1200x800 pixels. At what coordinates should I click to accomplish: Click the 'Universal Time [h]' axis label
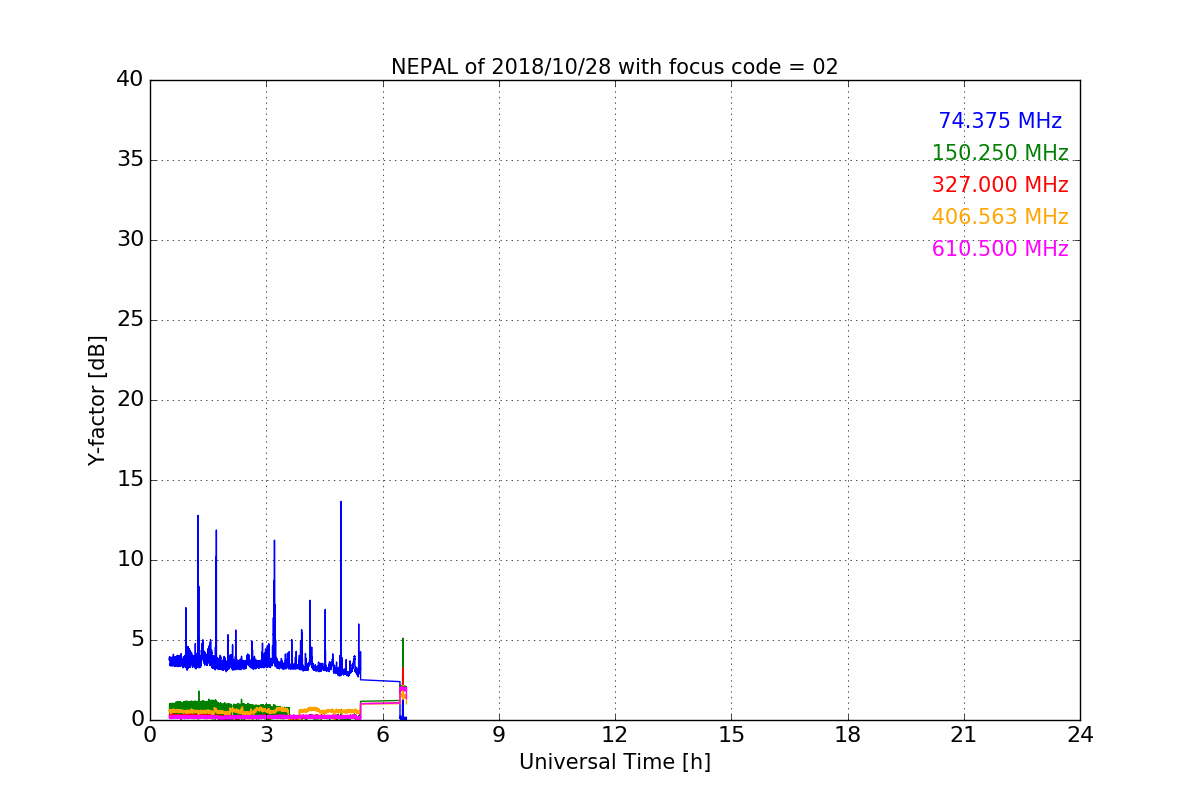(x=615, y=762)
